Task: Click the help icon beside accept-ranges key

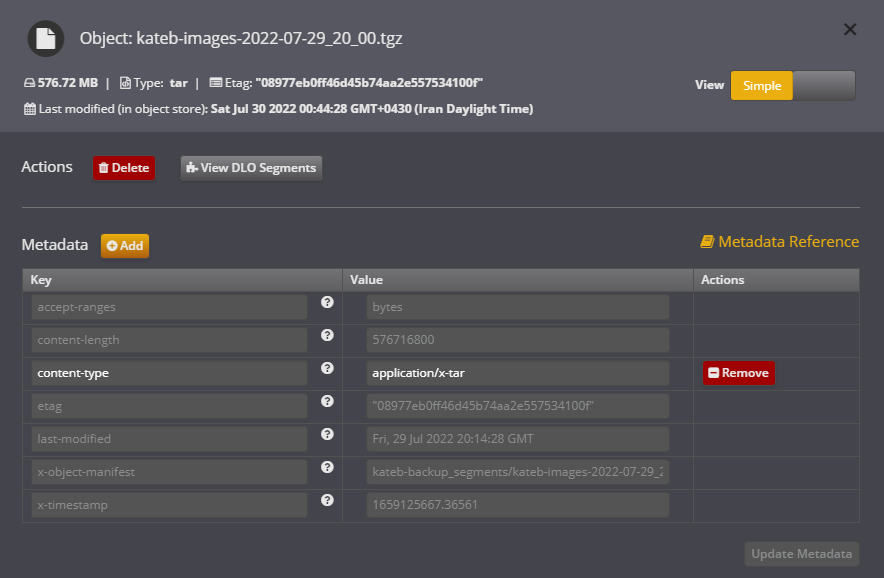Action: point(327,302)
